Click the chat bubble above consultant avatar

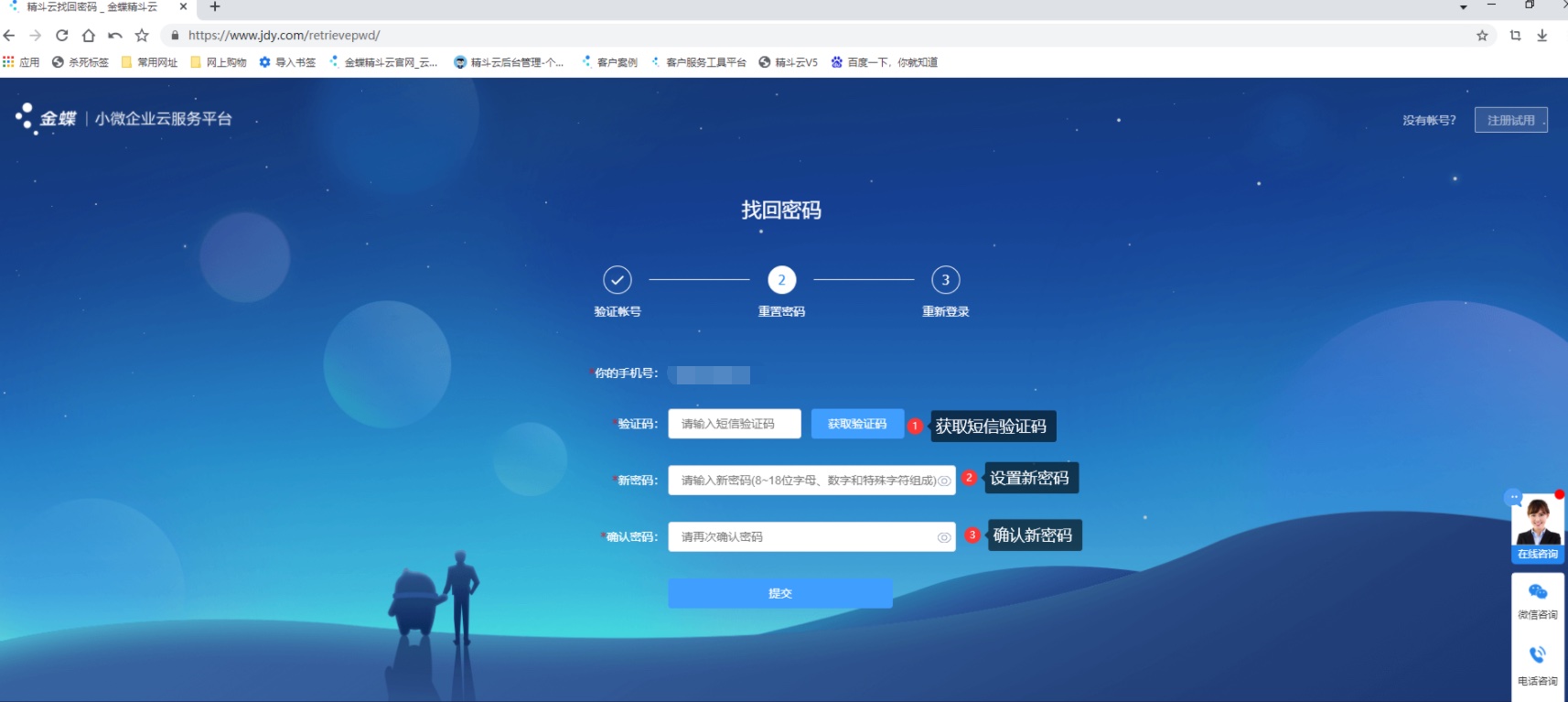[x=1514, y=498]
